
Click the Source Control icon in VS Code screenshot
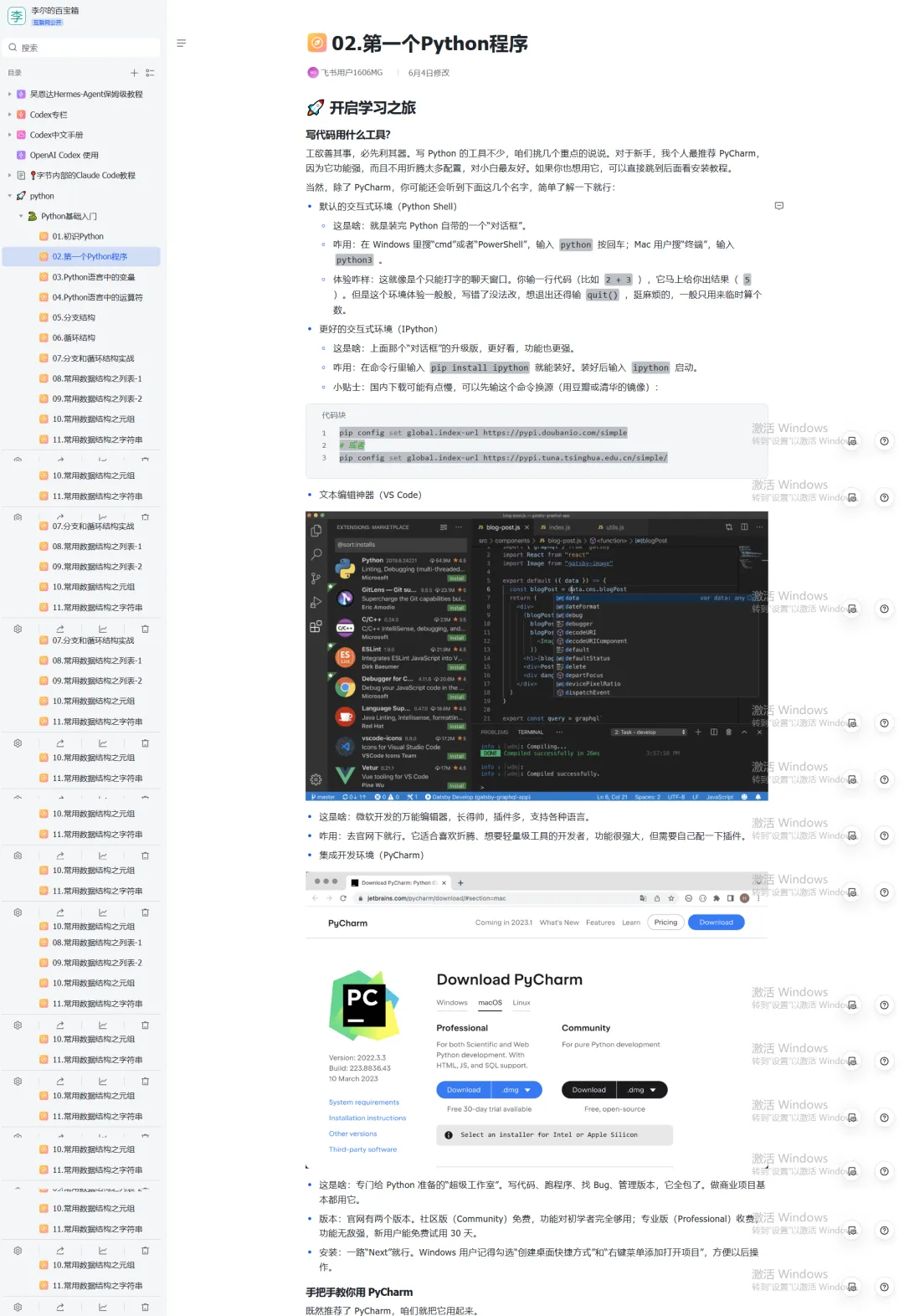tap(316, 578)
